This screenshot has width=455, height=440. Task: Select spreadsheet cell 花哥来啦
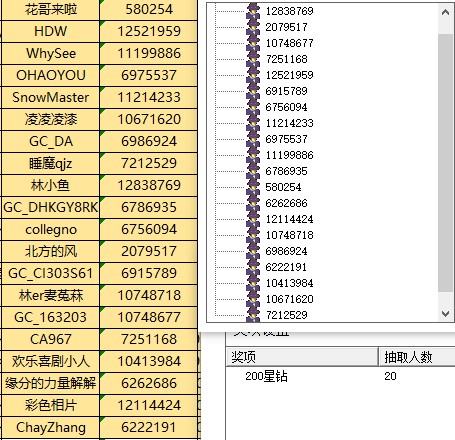point(51,9)
